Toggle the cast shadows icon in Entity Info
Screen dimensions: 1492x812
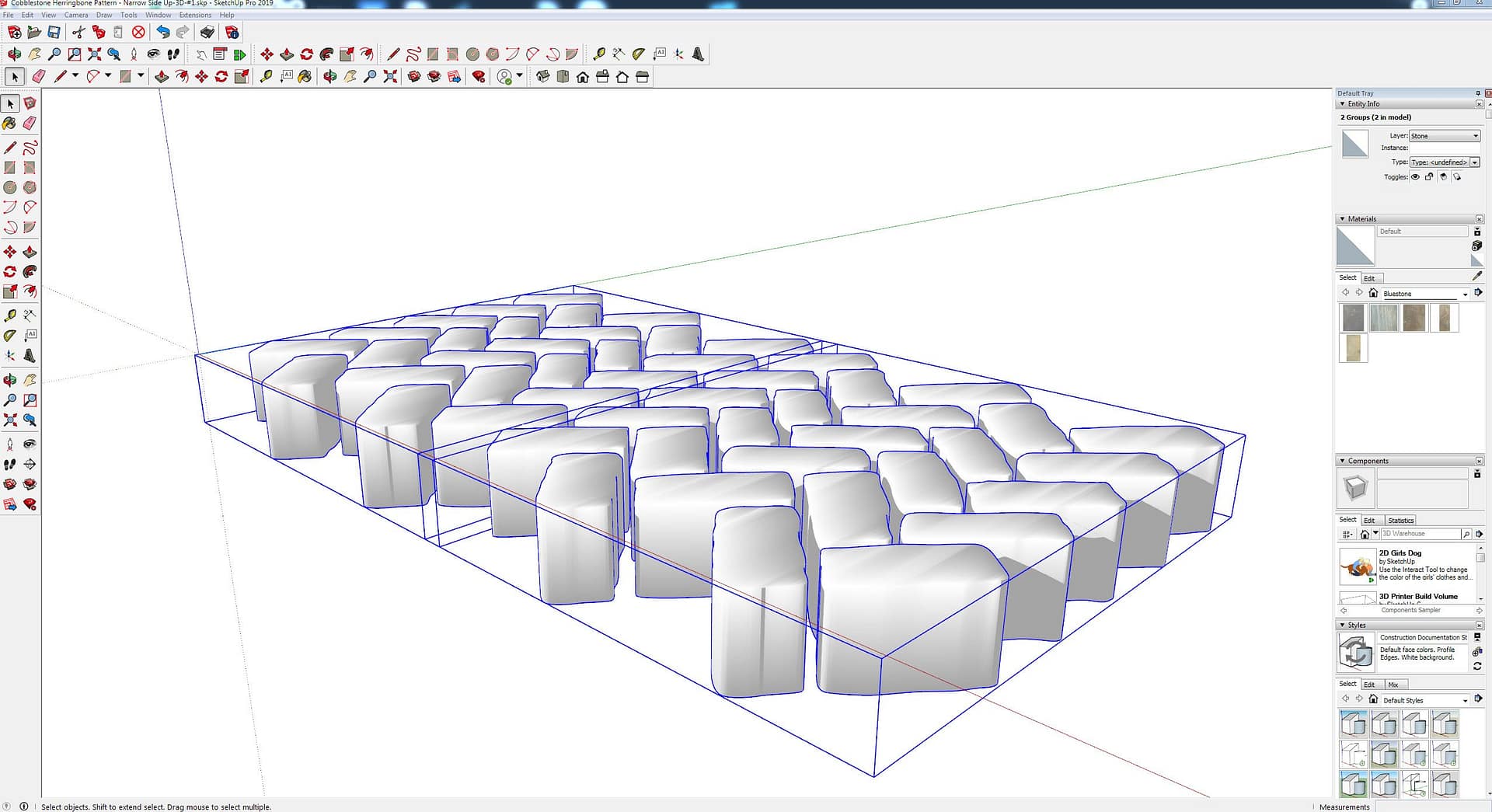(1443, 177)
